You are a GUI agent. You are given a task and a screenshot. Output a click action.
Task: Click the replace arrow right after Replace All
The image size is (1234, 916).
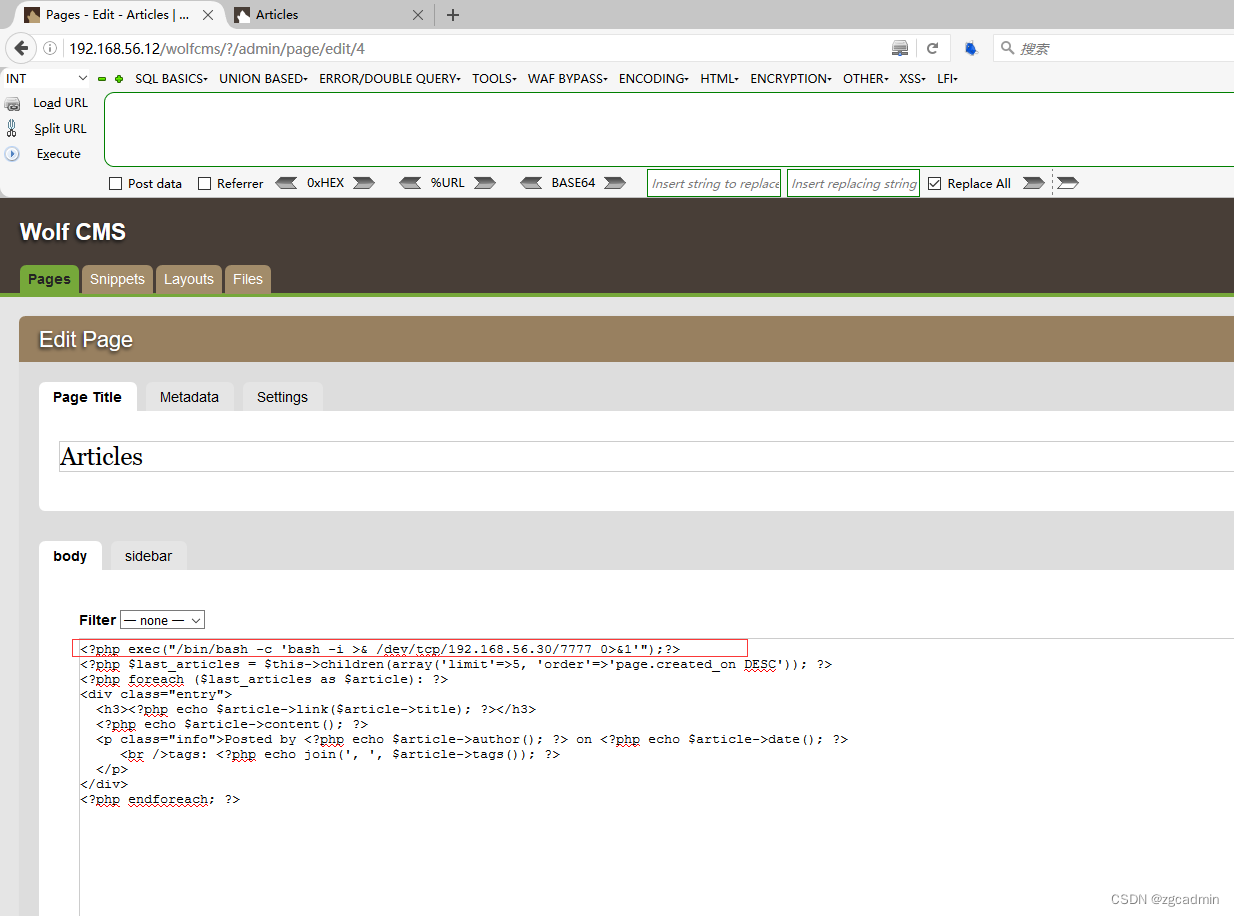coord(1033,183)
